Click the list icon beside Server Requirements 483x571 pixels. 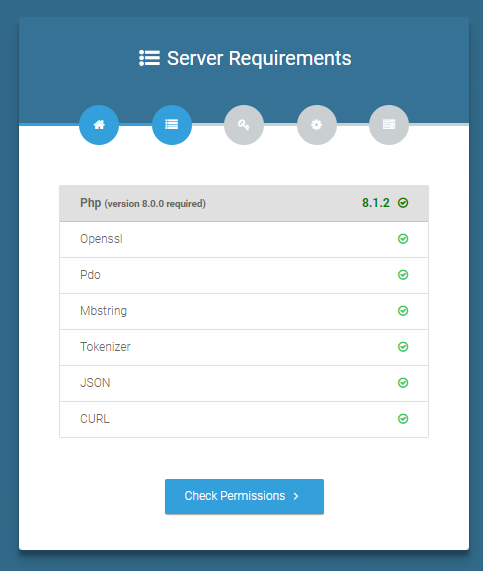(x=149, y=58)
